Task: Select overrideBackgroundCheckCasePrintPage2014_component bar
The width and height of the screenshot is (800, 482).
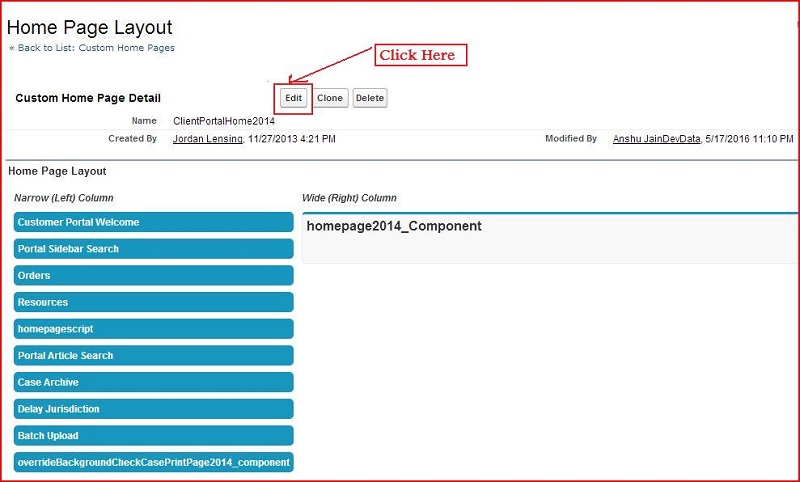Action: (x=154, y=462)
